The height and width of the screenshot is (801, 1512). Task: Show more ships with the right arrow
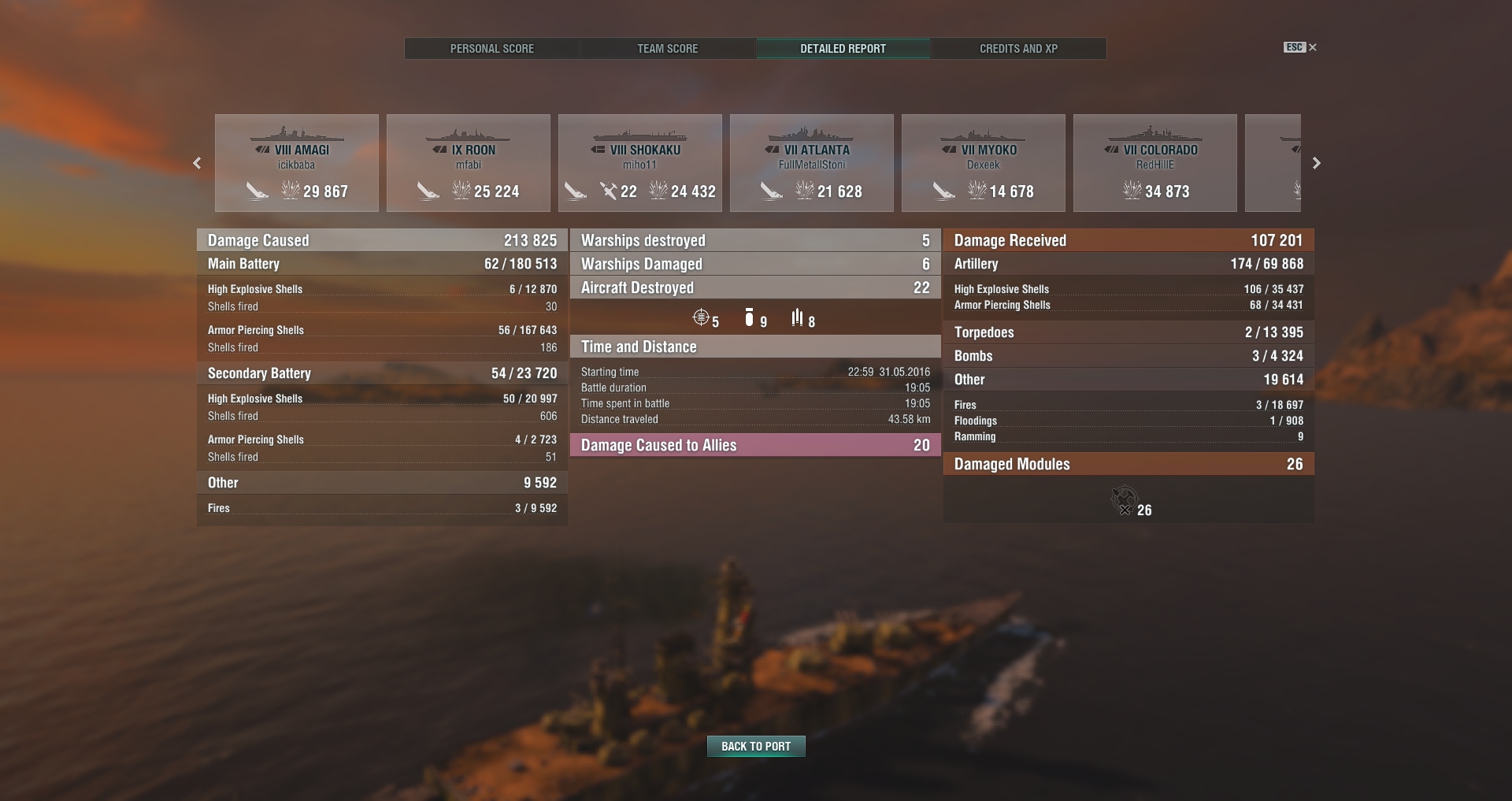point(1316,163)
